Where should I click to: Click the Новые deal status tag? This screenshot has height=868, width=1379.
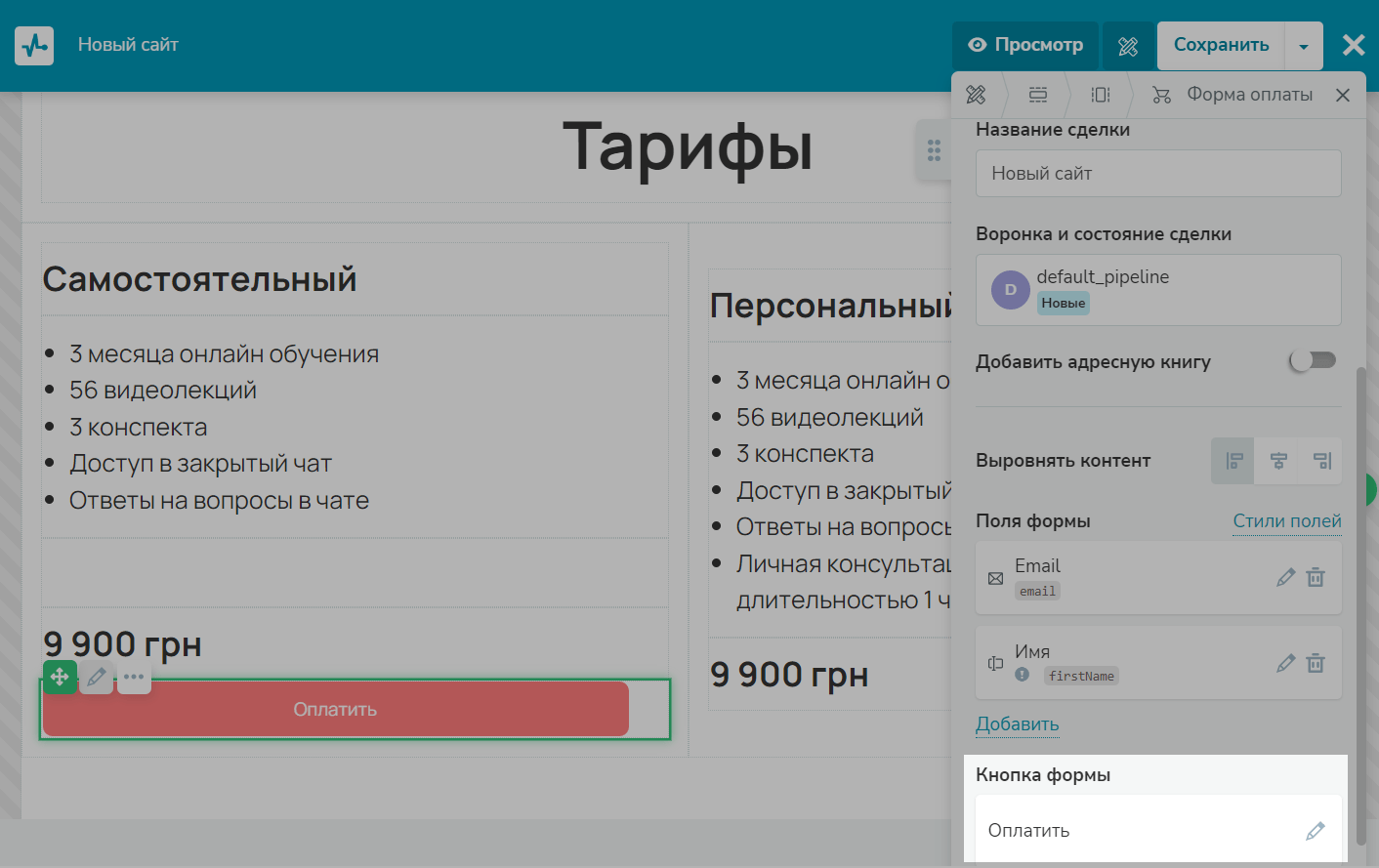(x=1063, y=304)
